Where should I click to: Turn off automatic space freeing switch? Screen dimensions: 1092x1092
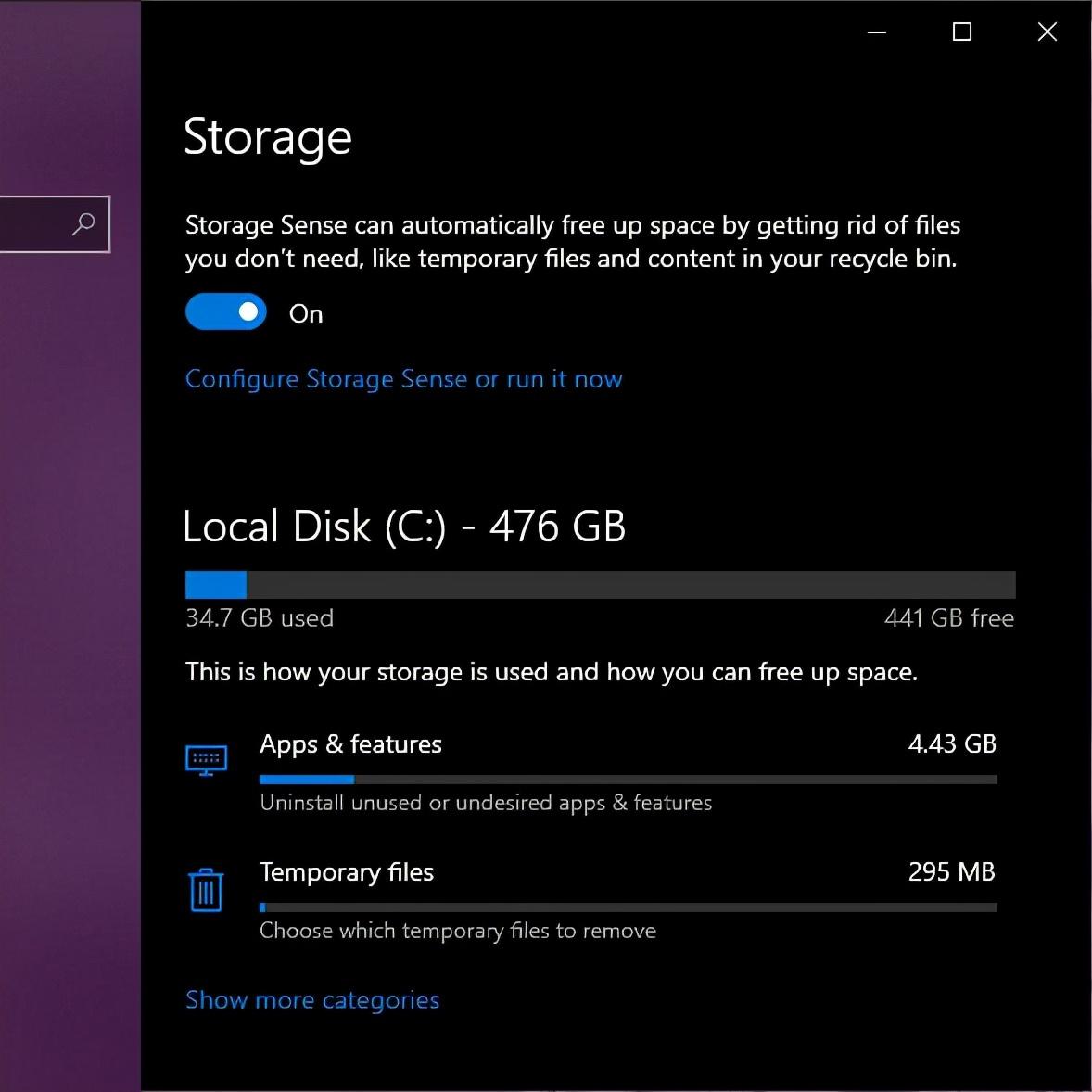click(224, 311)
